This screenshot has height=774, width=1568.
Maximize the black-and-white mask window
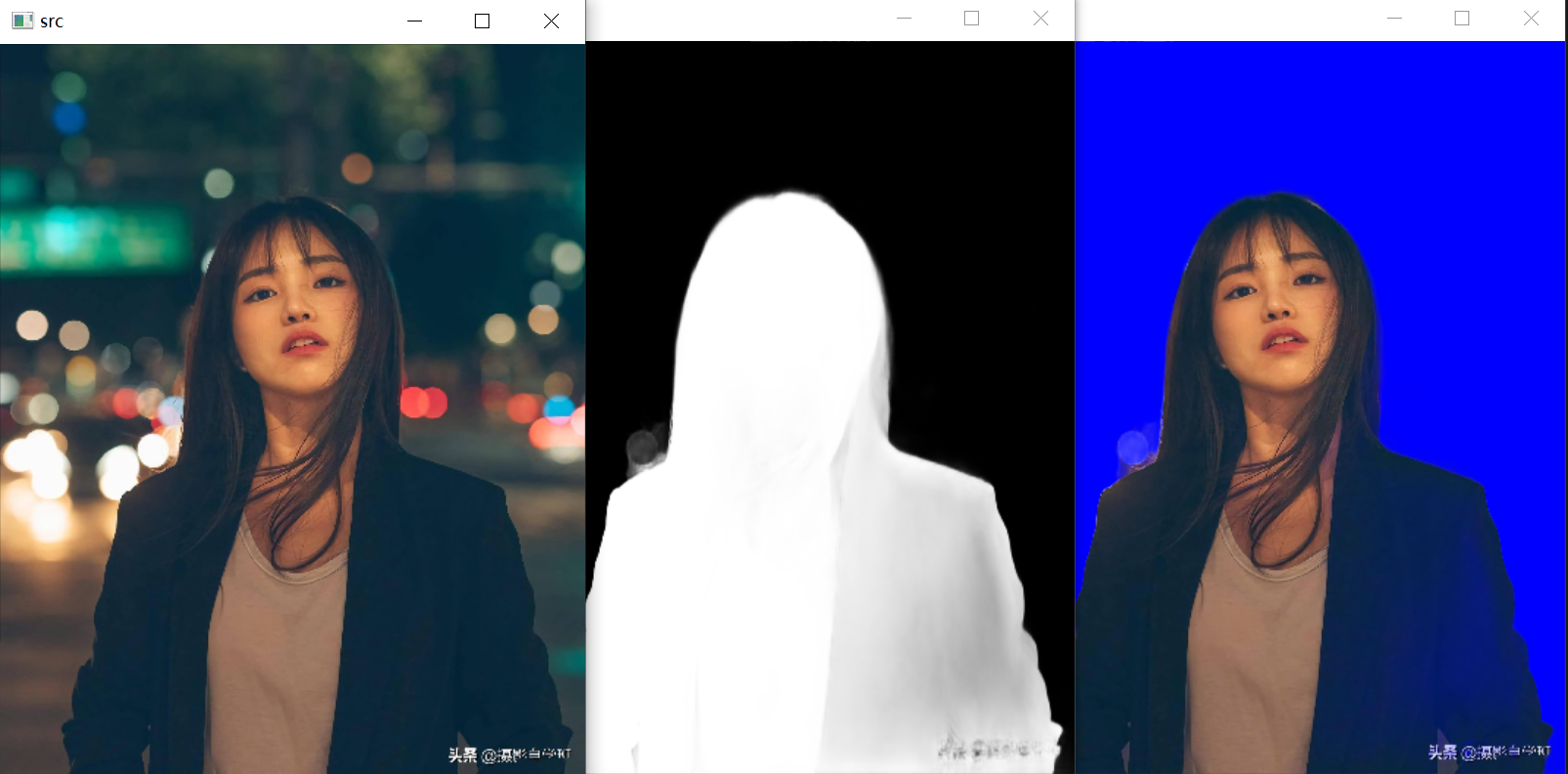(x=971, y=18)
